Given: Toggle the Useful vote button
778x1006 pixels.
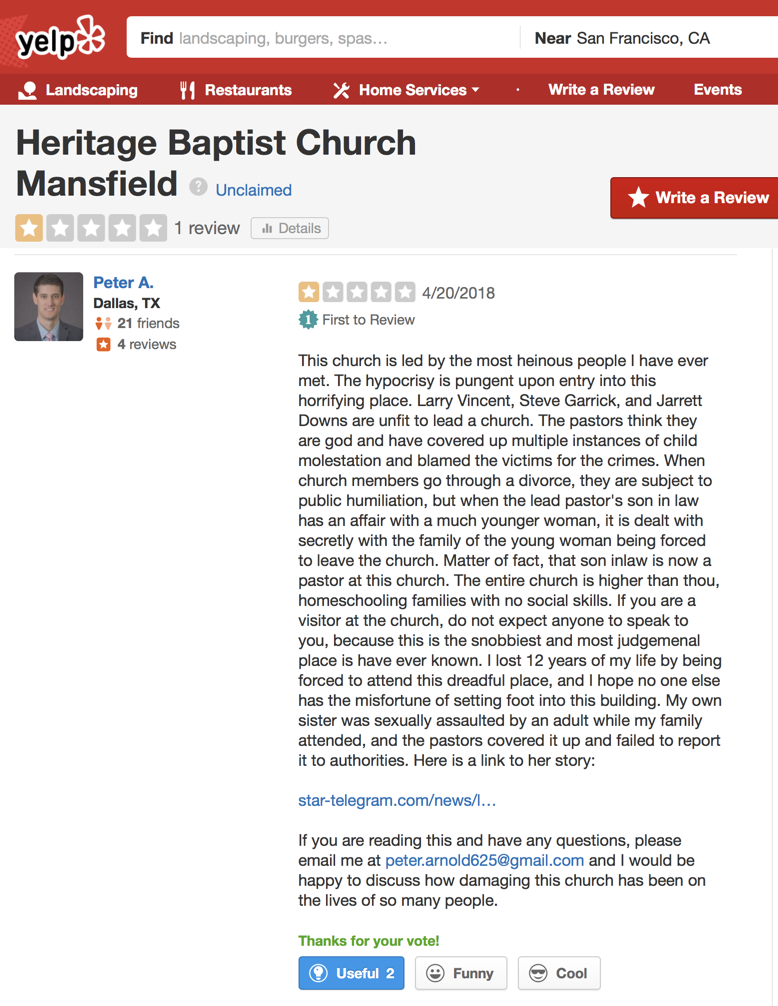Looking at the screenshot, I should [x=351, y=973].
